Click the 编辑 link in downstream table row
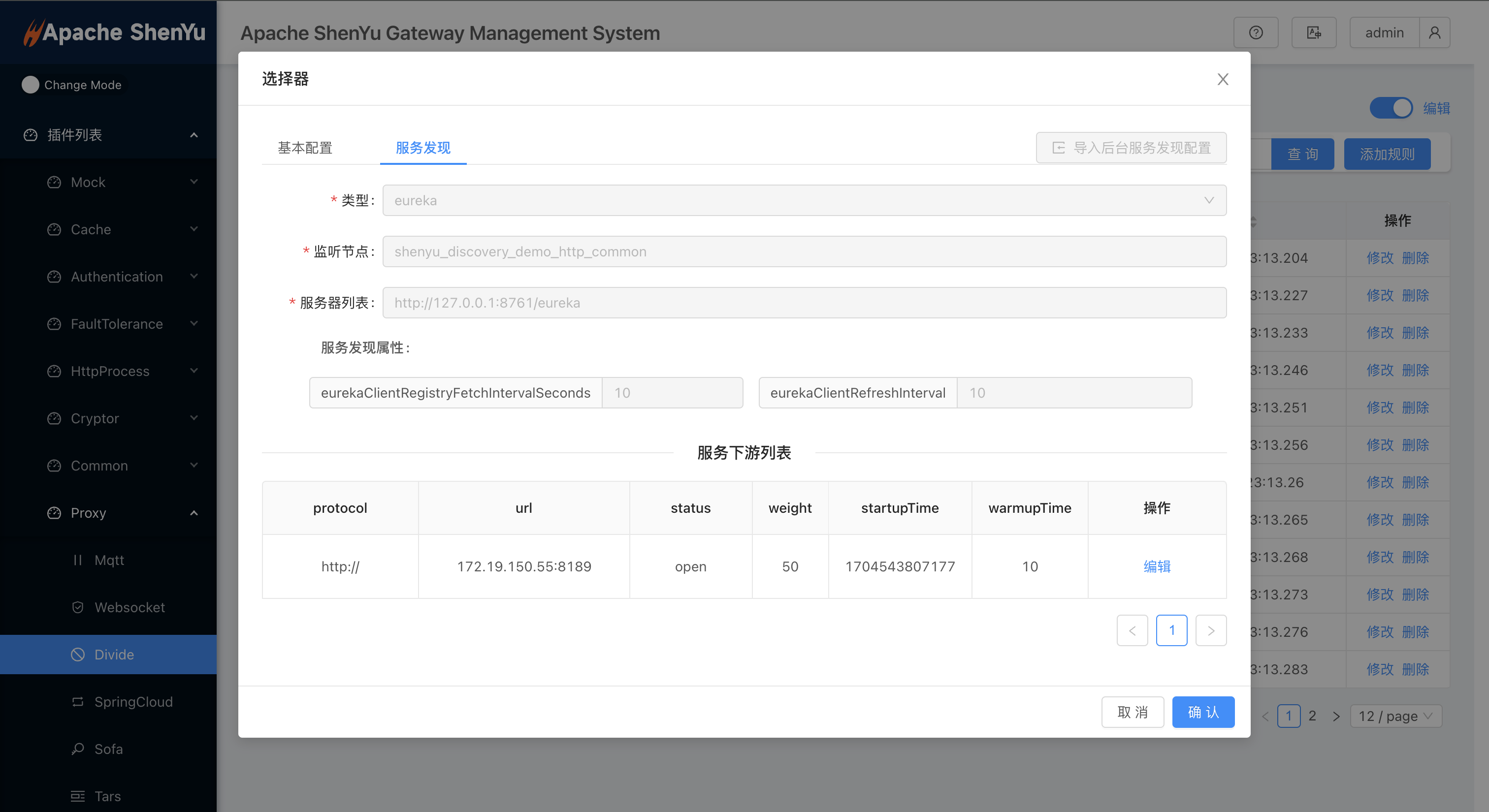The image size is (1489, 812). click(1157, 567)
